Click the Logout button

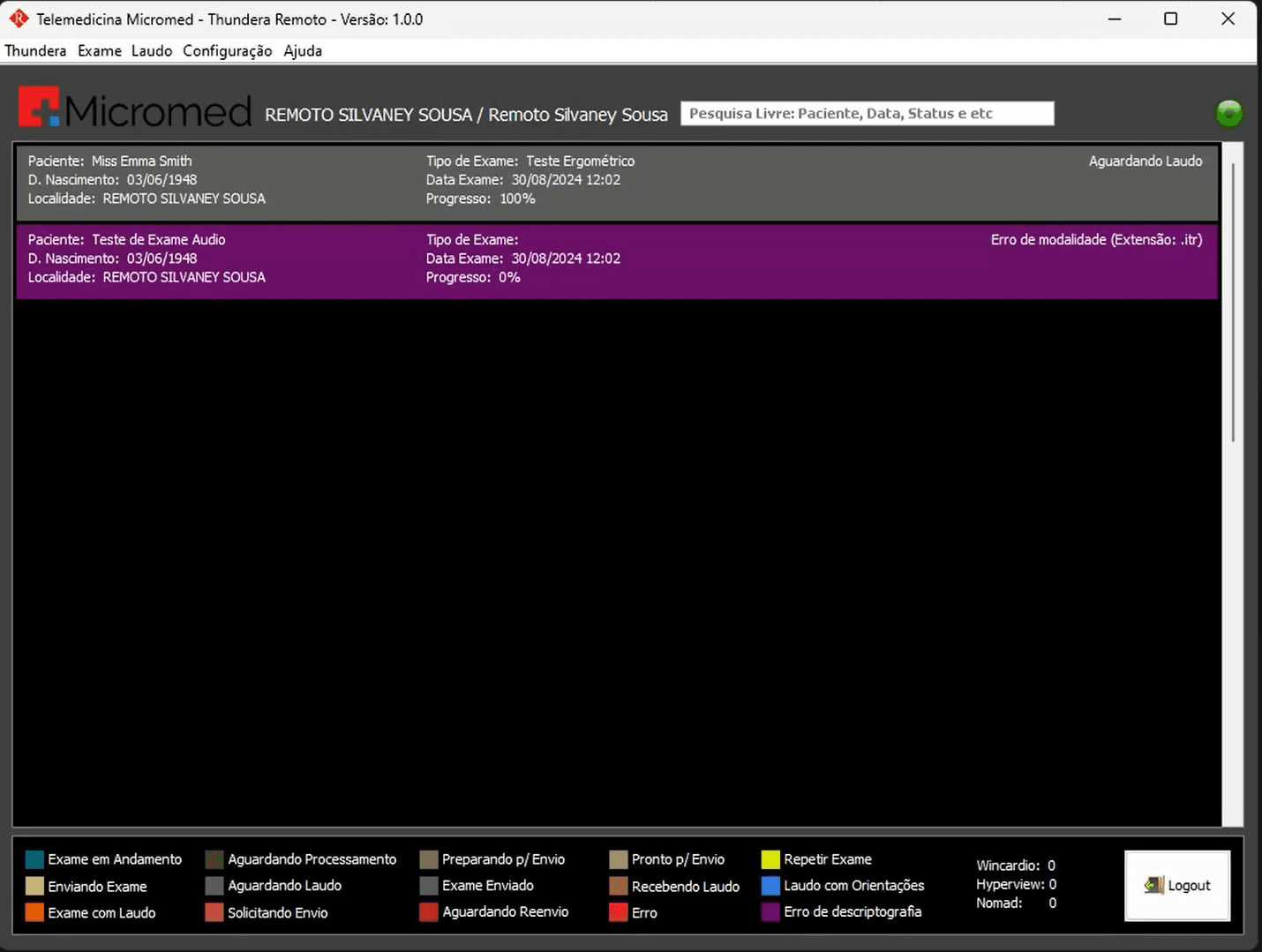click(1176, 886)
